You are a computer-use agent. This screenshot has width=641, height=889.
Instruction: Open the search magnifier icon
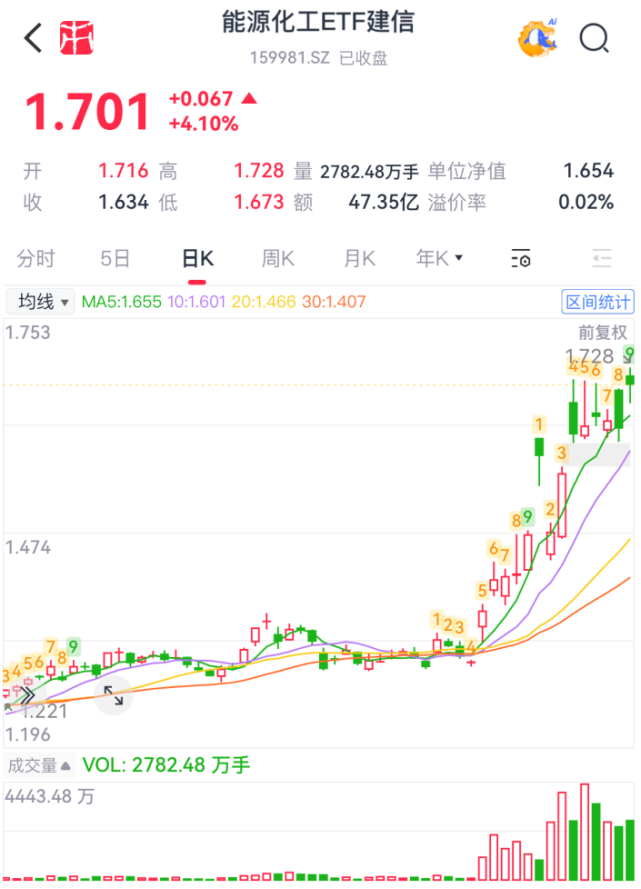(595, 39)
